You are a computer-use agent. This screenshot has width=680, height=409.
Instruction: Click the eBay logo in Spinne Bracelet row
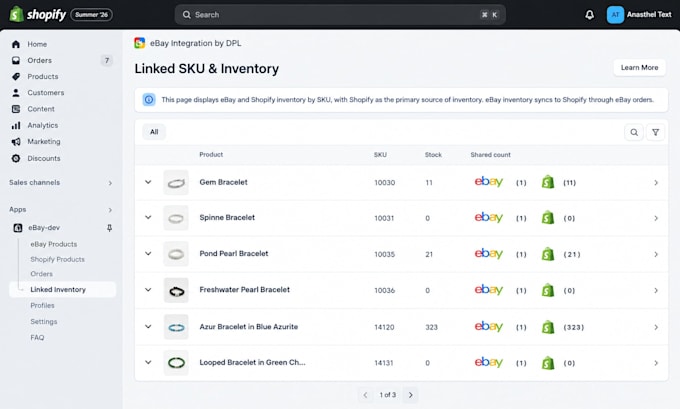pyautogui.click(x=489, y=217)
